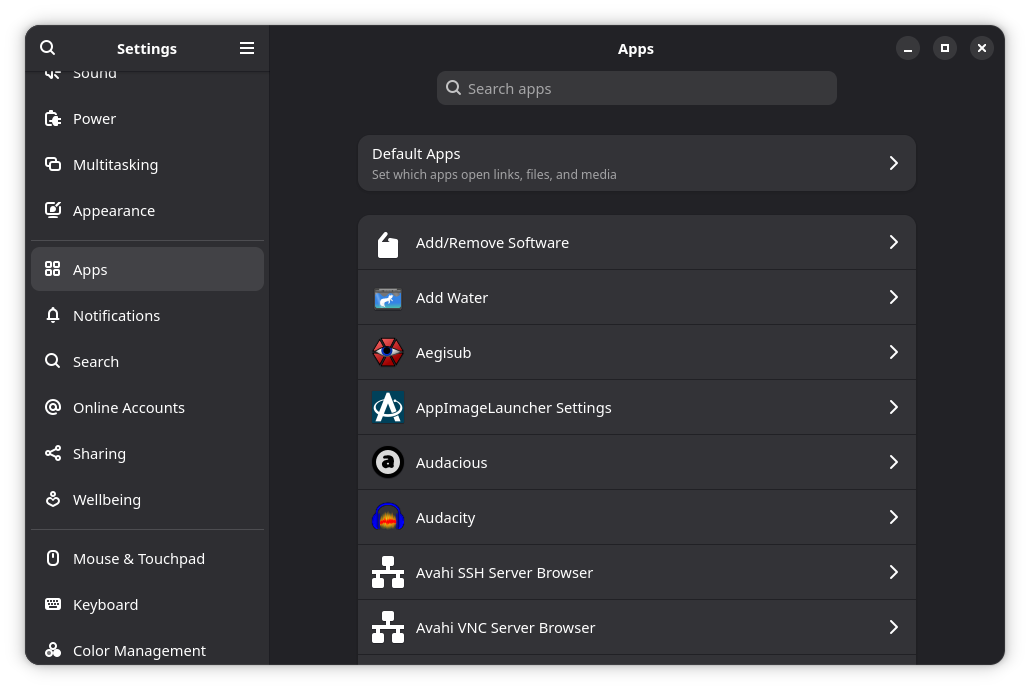Click the Audacious app icon
Viewport: 1030px width, 690px height.
[x=388, y=462]
